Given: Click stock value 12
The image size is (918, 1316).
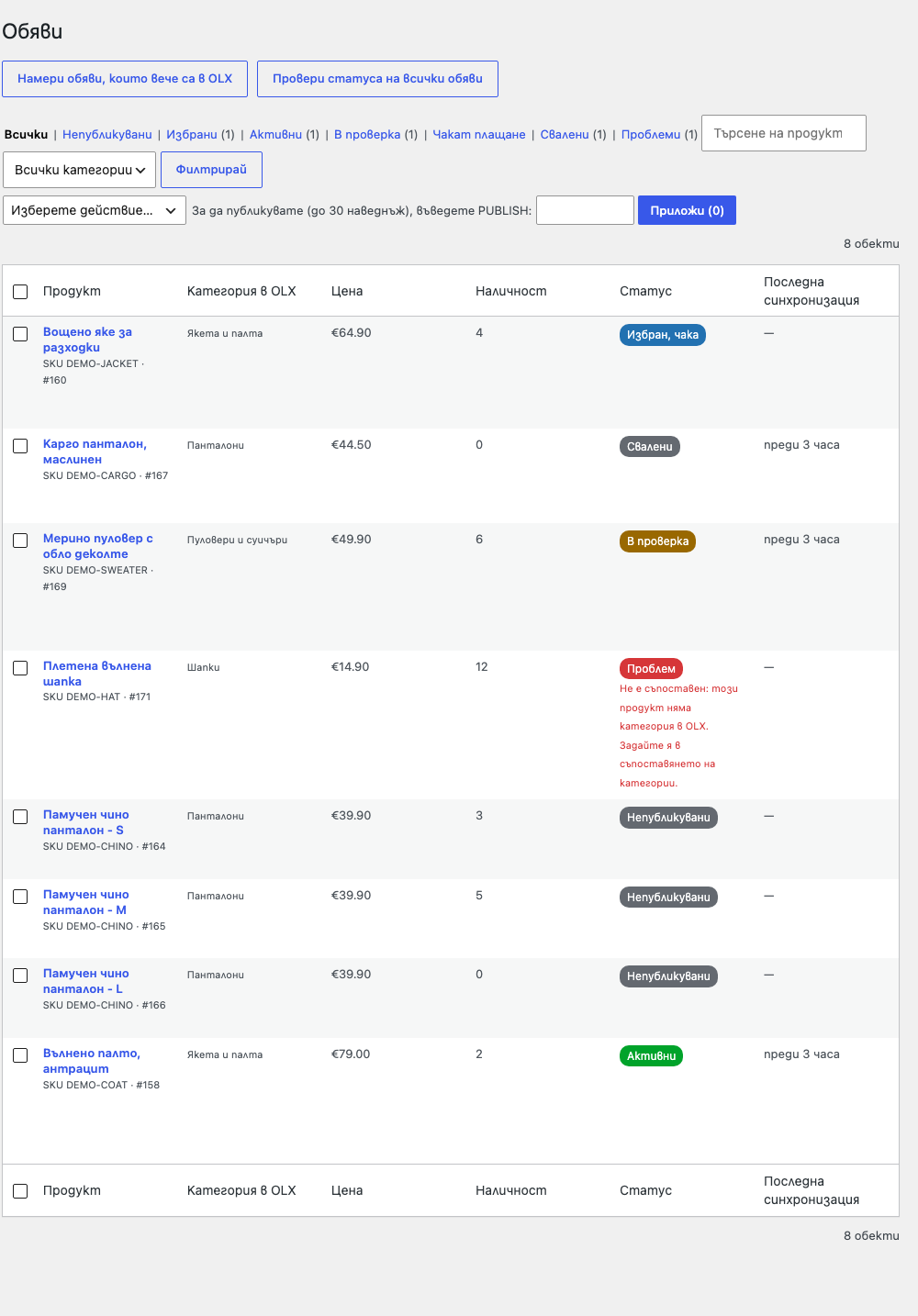Looking at the screenshot, I should [x=482, y=667].
